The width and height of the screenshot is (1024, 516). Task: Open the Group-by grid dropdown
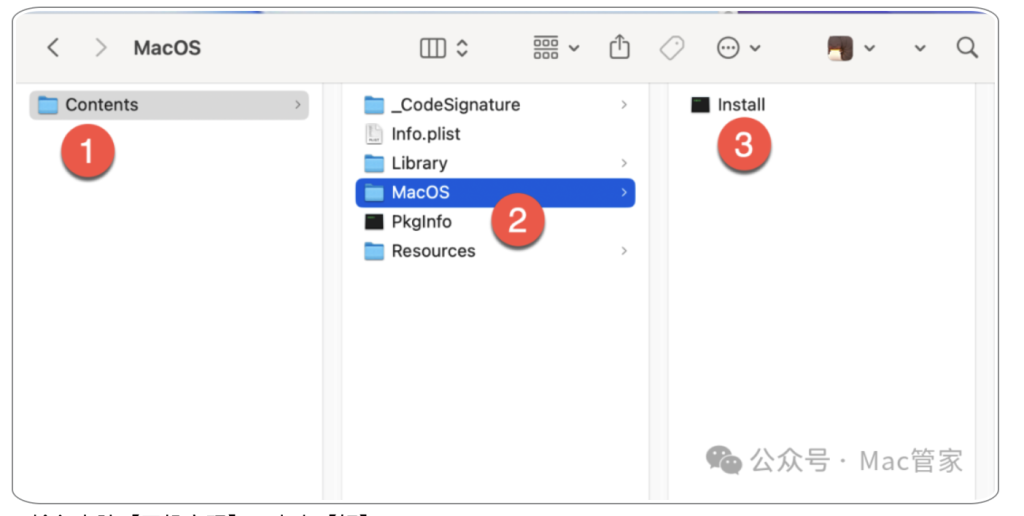tap(555, 47)
